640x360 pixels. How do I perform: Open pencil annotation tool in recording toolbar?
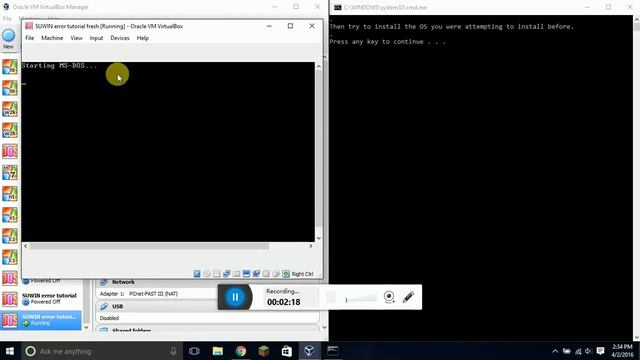point(408,297)
